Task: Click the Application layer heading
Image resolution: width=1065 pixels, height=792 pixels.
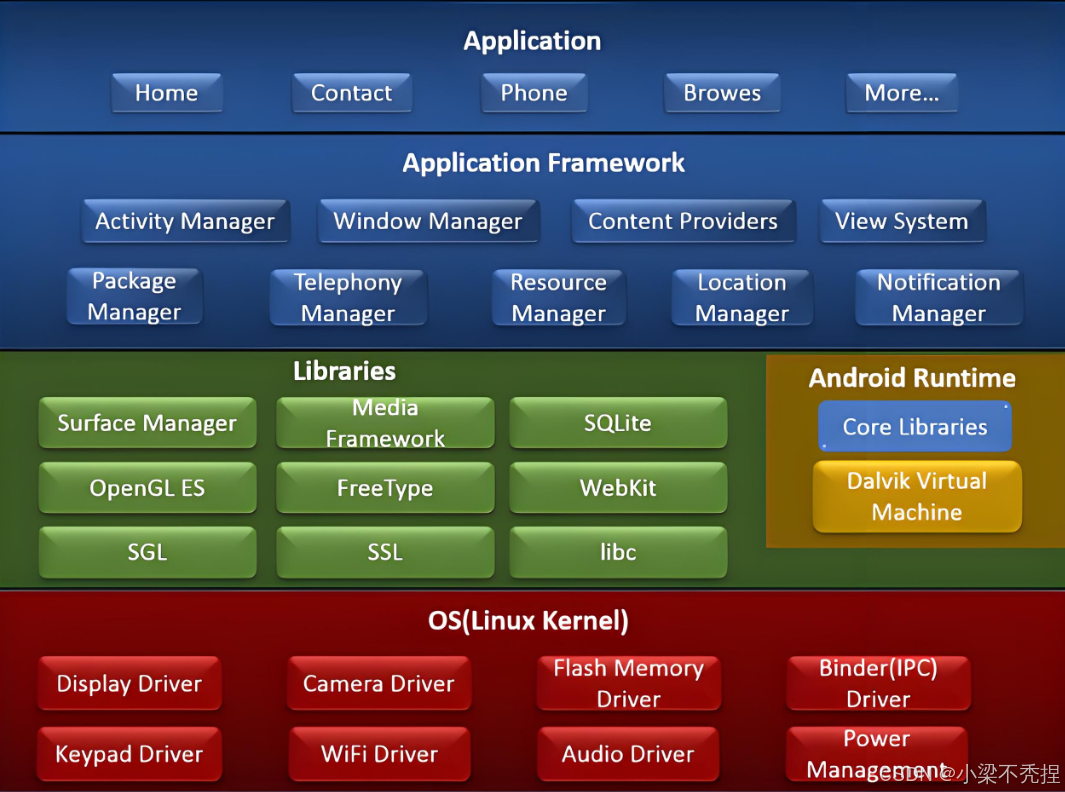Action: click(532, 41)
